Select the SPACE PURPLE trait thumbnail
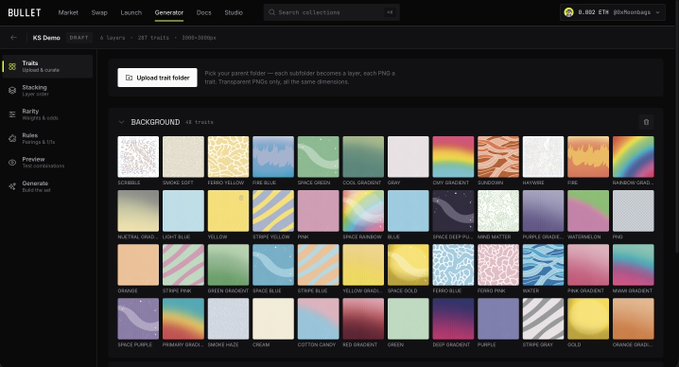Viewport: 679px width, 367px height. [138, 319]
